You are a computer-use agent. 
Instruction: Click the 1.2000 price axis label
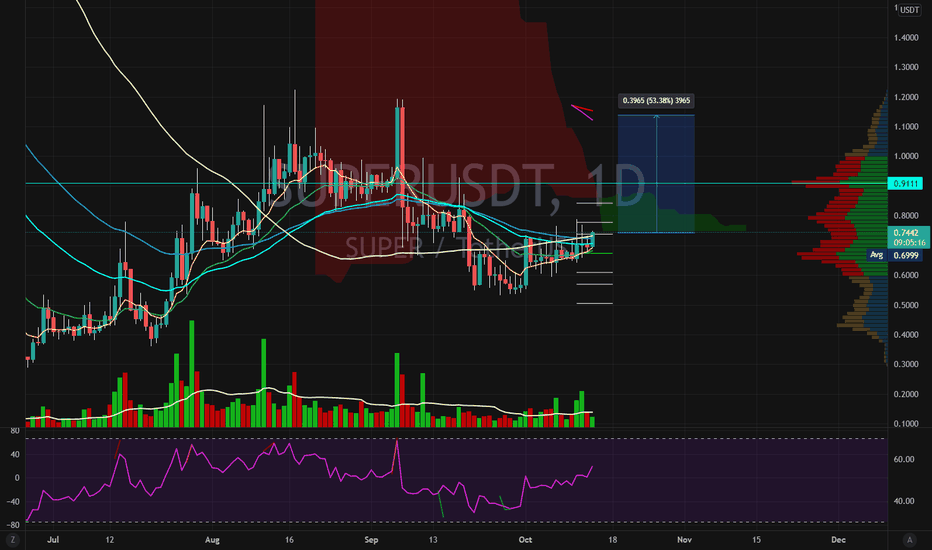(x=906, y=97)
